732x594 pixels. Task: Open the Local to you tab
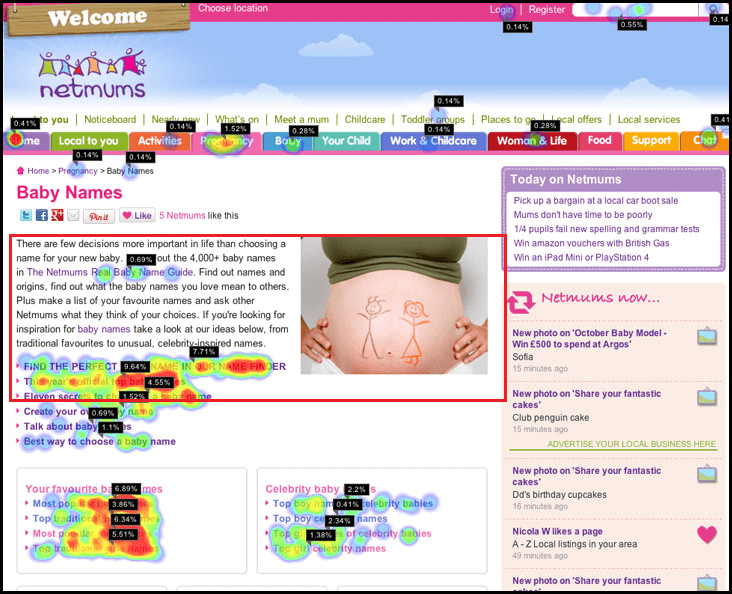pyautogui.click(x=89, y=141)
